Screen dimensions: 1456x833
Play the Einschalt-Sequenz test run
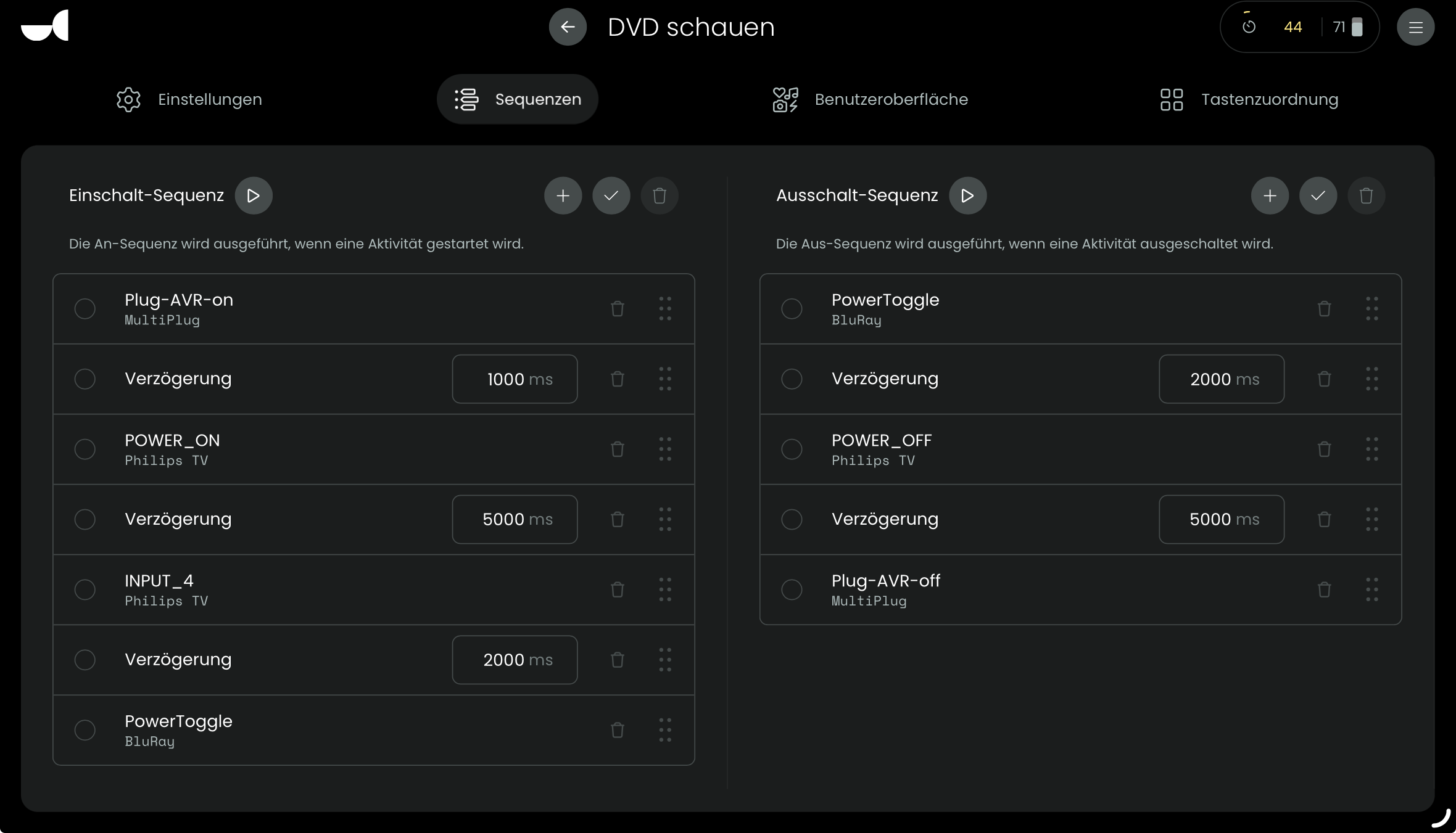(x=253, y=195)
